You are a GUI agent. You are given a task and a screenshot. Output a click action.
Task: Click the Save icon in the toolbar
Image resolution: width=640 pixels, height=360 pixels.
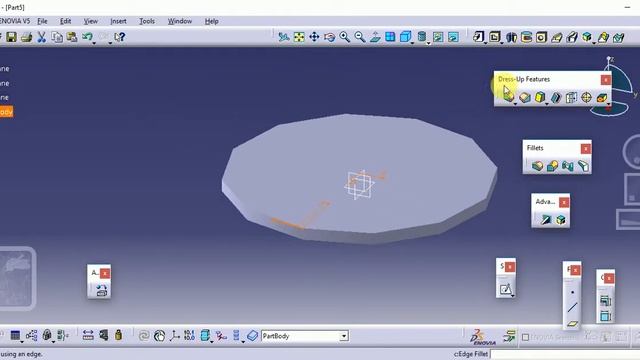(11, 37)
